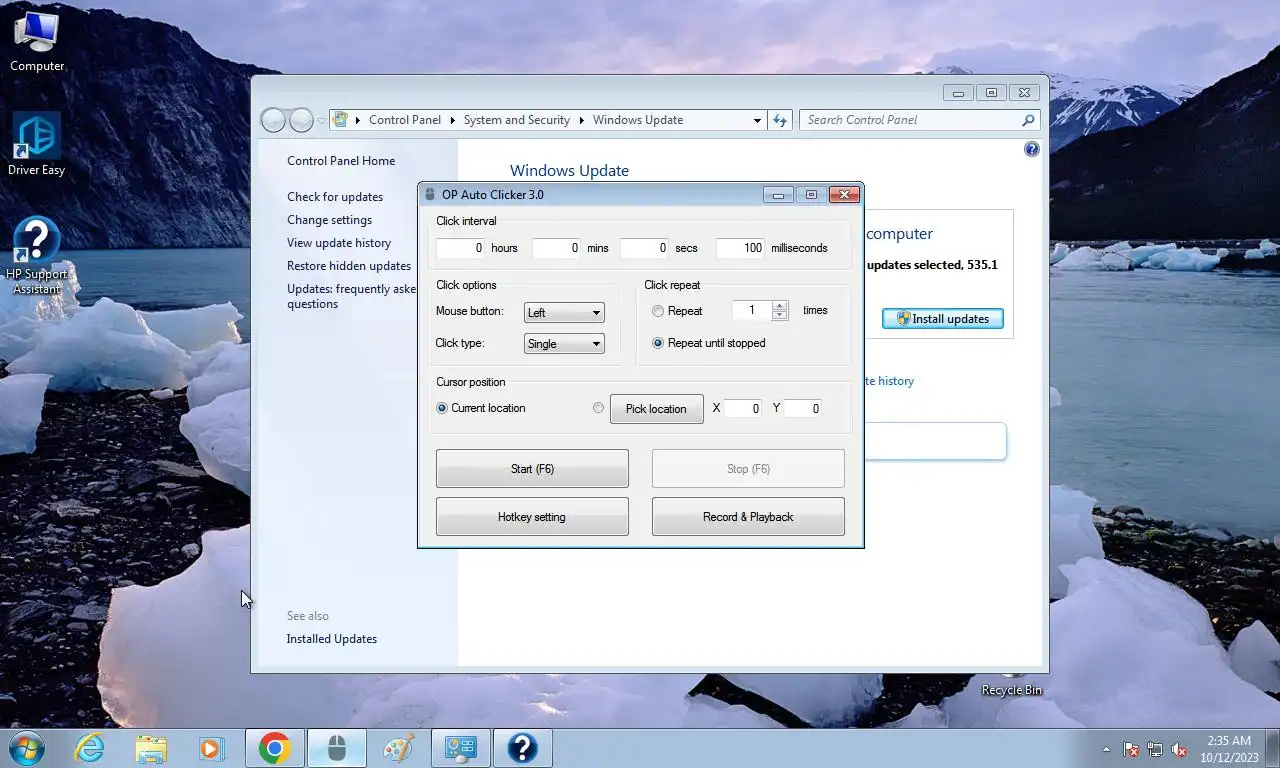Viewport: 1280px width, 768px height.
Task: Go forward in the Control Panel window
Action: point(301,120)
